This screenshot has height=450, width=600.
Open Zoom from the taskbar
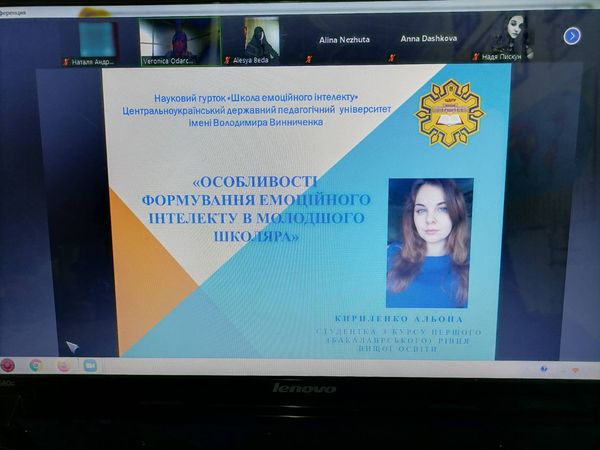click(90, 366)
